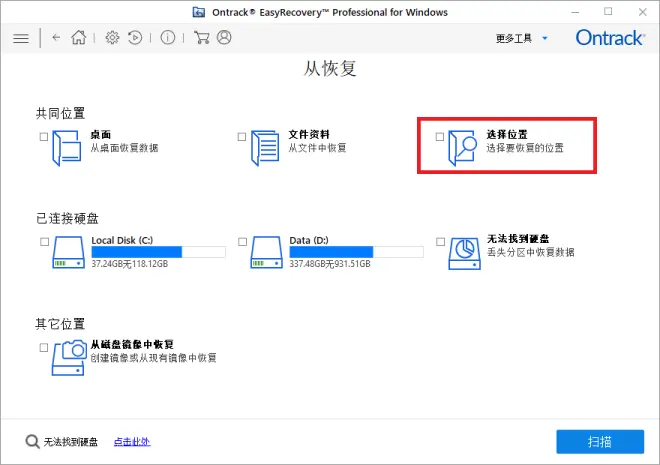Click the 337.48GB无931.51GB size text
The height and width of the screenshot is (465, 660).
(330, 264)
